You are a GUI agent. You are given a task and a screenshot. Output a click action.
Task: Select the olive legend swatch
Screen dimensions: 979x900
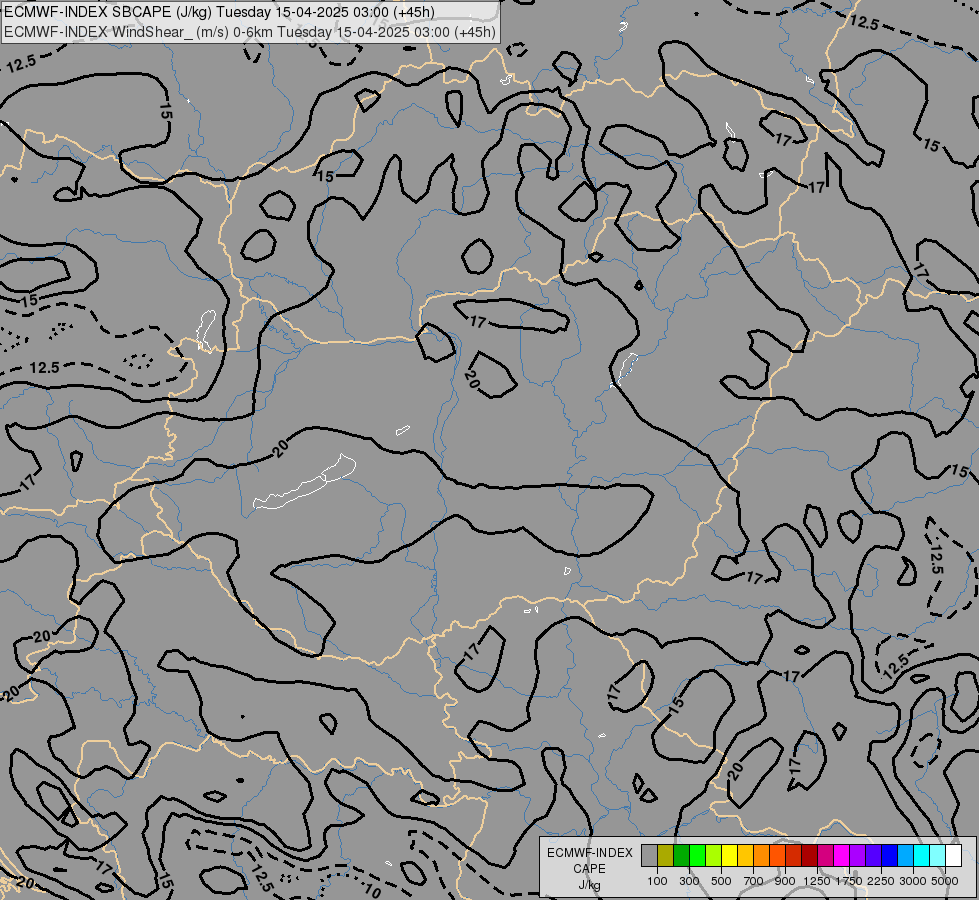(x=666, y=855)
